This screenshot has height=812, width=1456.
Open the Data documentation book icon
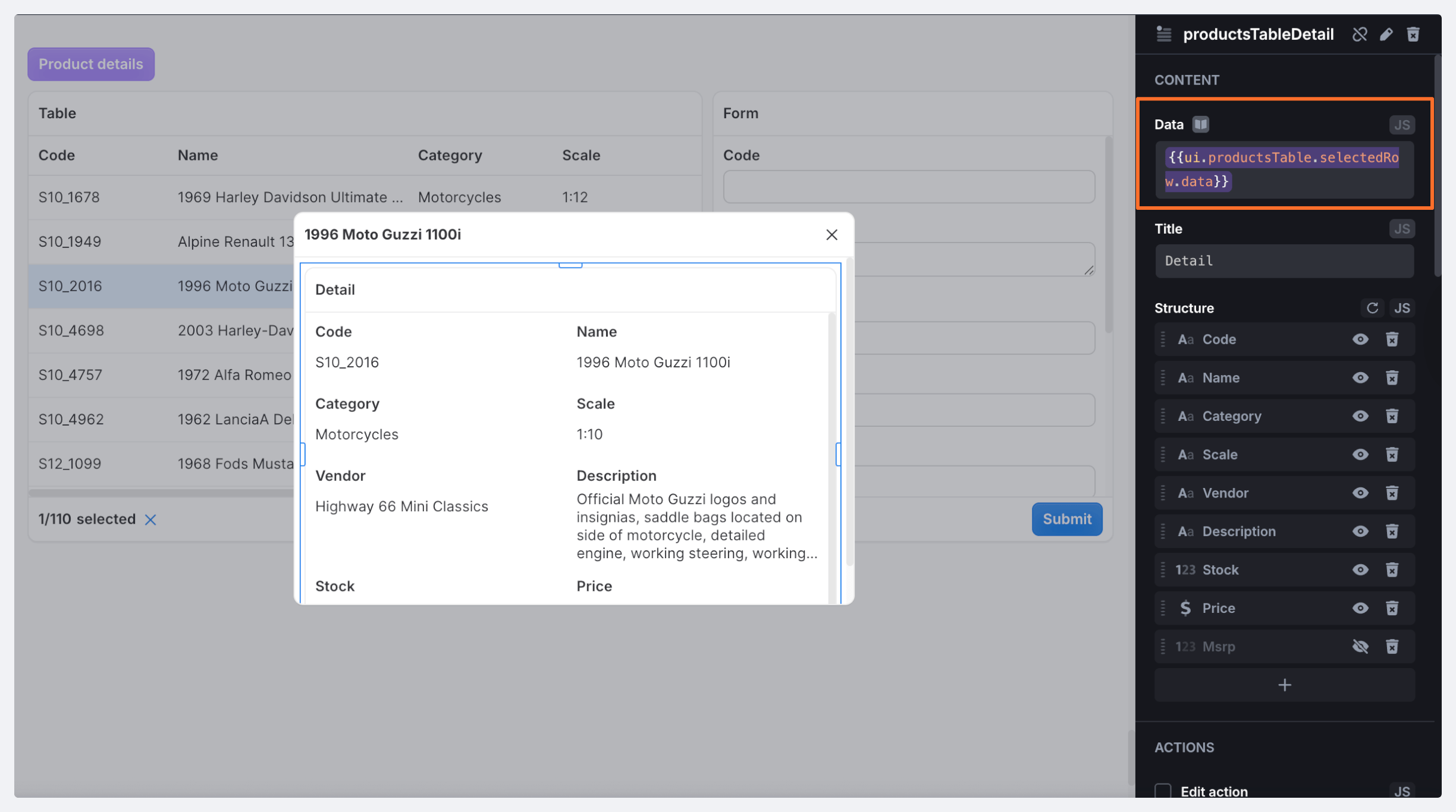point(1201,124)
